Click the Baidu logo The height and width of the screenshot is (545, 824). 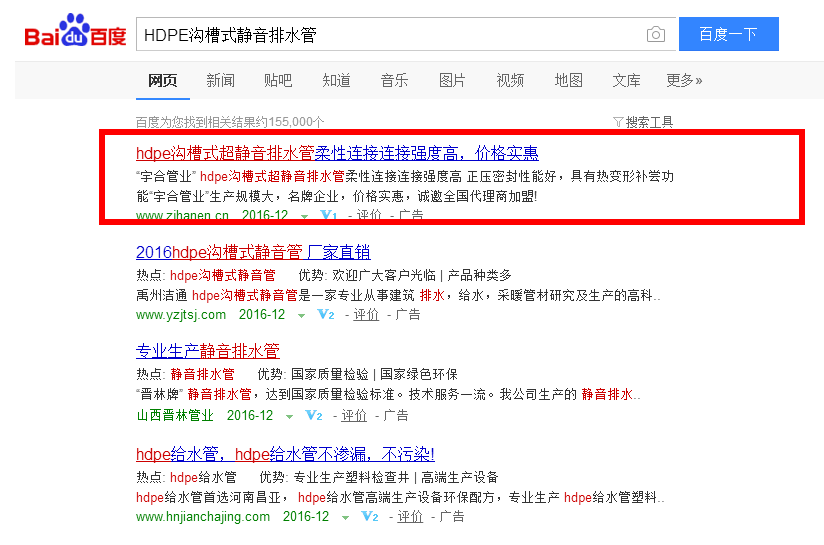(75, 31)
